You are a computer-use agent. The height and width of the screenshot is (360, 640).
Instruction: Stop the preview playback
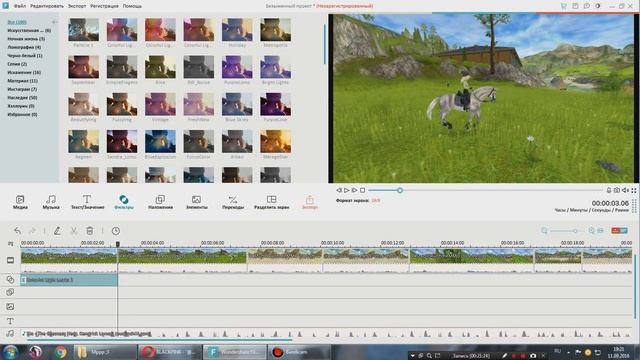click(x=362, y=190)
